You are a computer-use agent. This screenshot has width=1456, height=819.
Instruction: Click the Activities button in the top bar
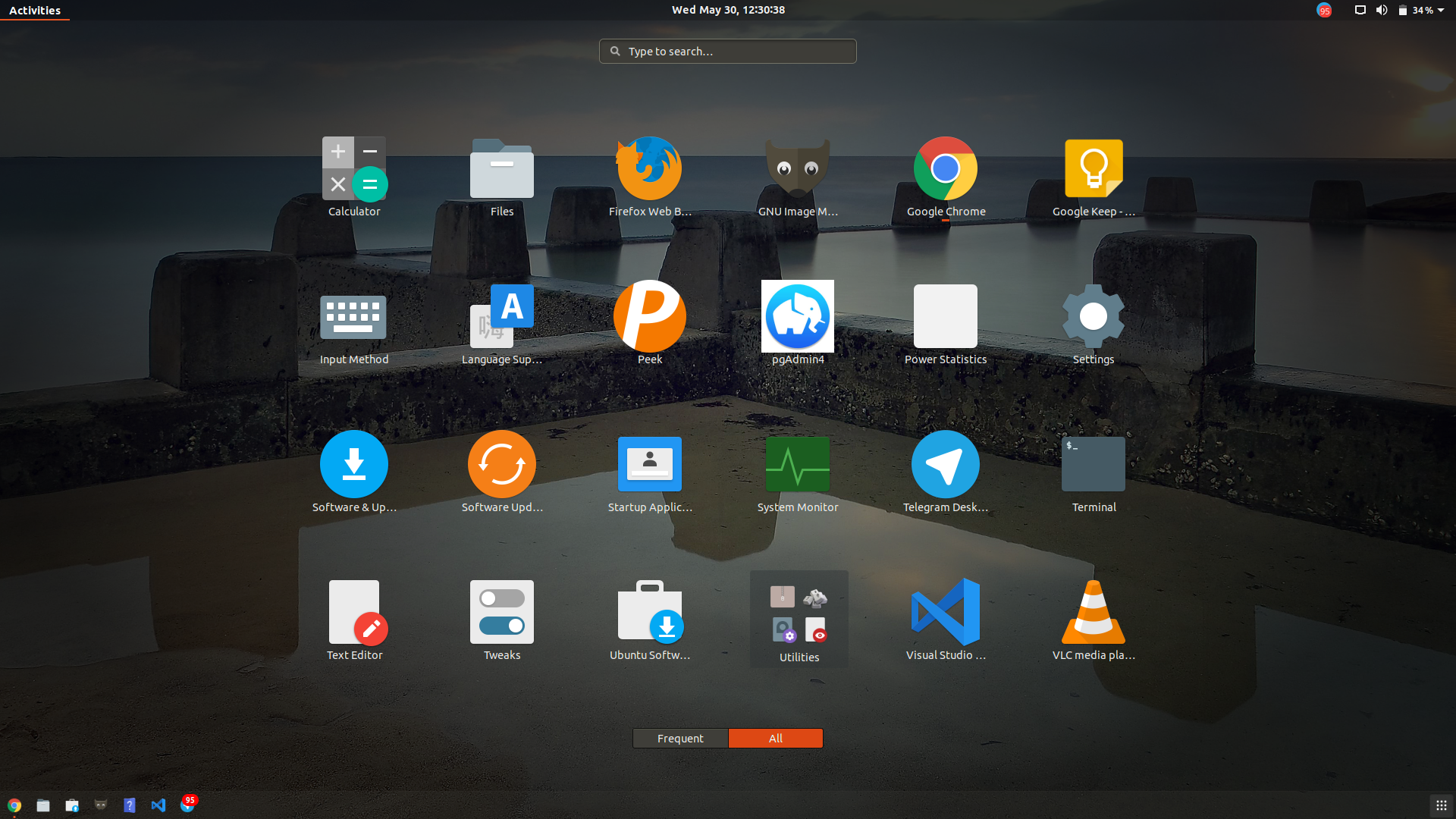(x=35, y=10)
